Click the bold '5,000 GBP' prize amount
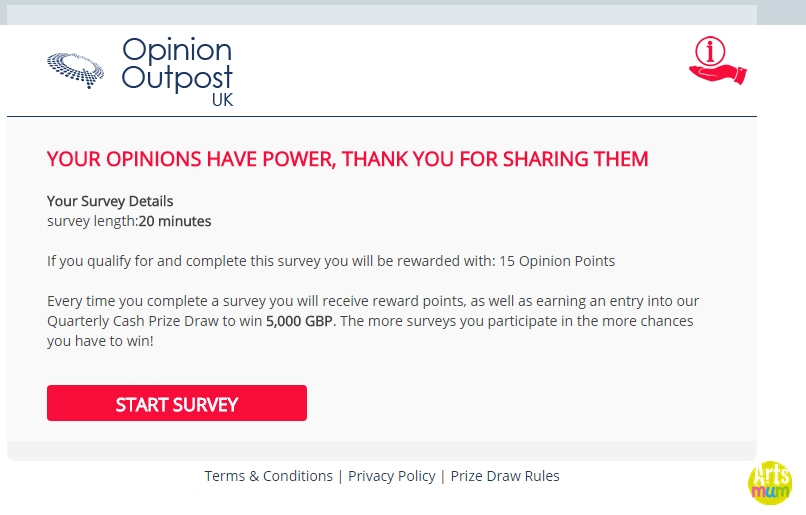Viewport: 806px width, 515px height. coord(299,321)
